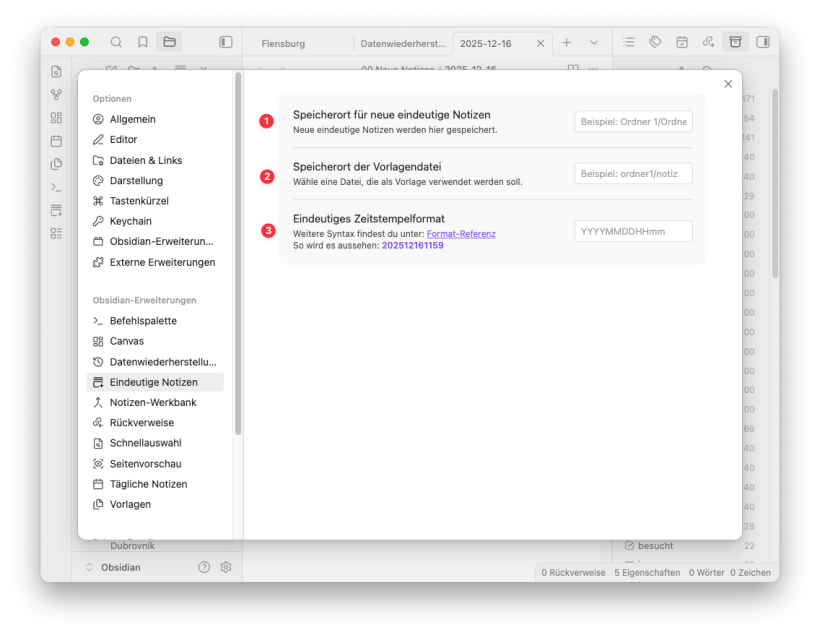Image resolution: width=820 pixels, height=635 pixels.
Task: Select Tägliche Notizen in settings sidebar
Action: 148,484
